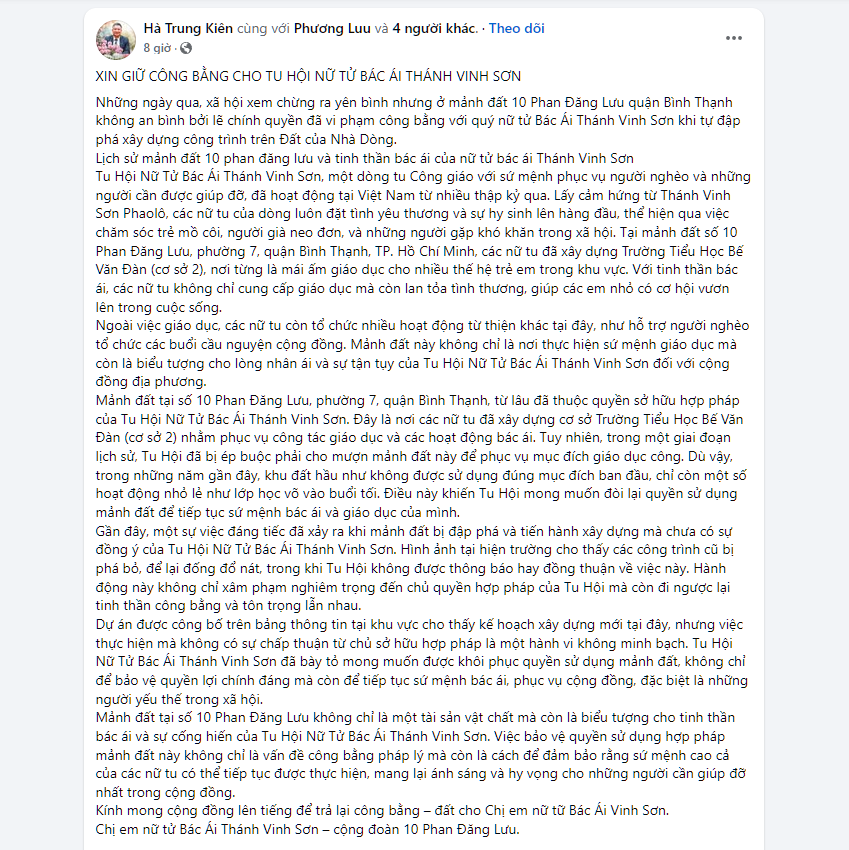Click the line 'Lịch sử mảnh đất 10 phan đăng lưu'

tap(364, 158)
